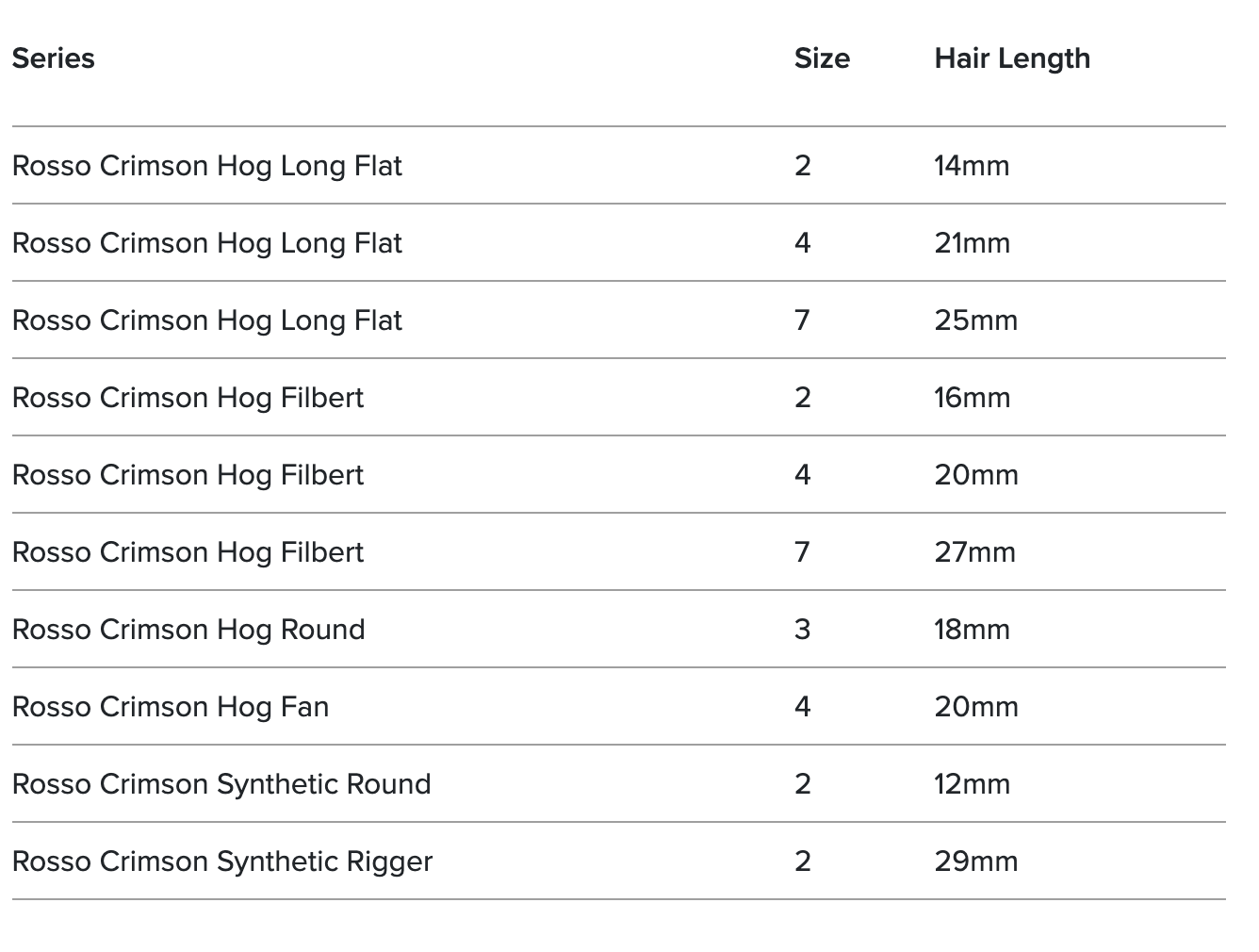Click the 20mm value in the Fan row
1259x952 pixels.
point(975,707)
